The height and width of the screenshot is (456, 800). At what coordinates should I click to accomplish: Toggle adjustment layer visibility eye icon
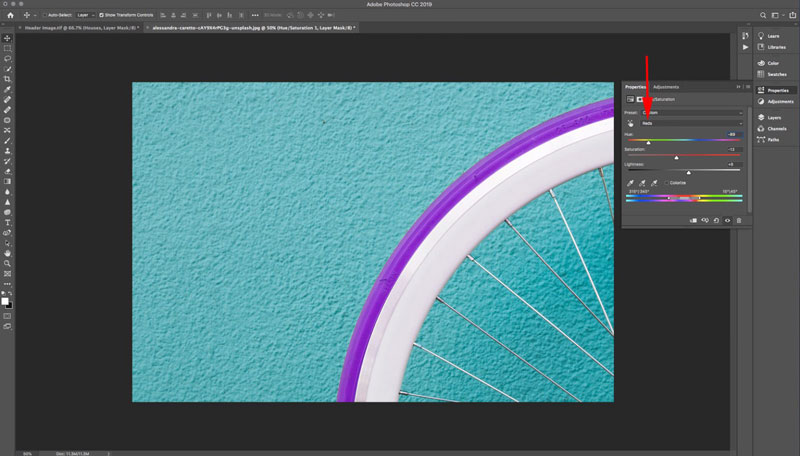click(727, 220)
